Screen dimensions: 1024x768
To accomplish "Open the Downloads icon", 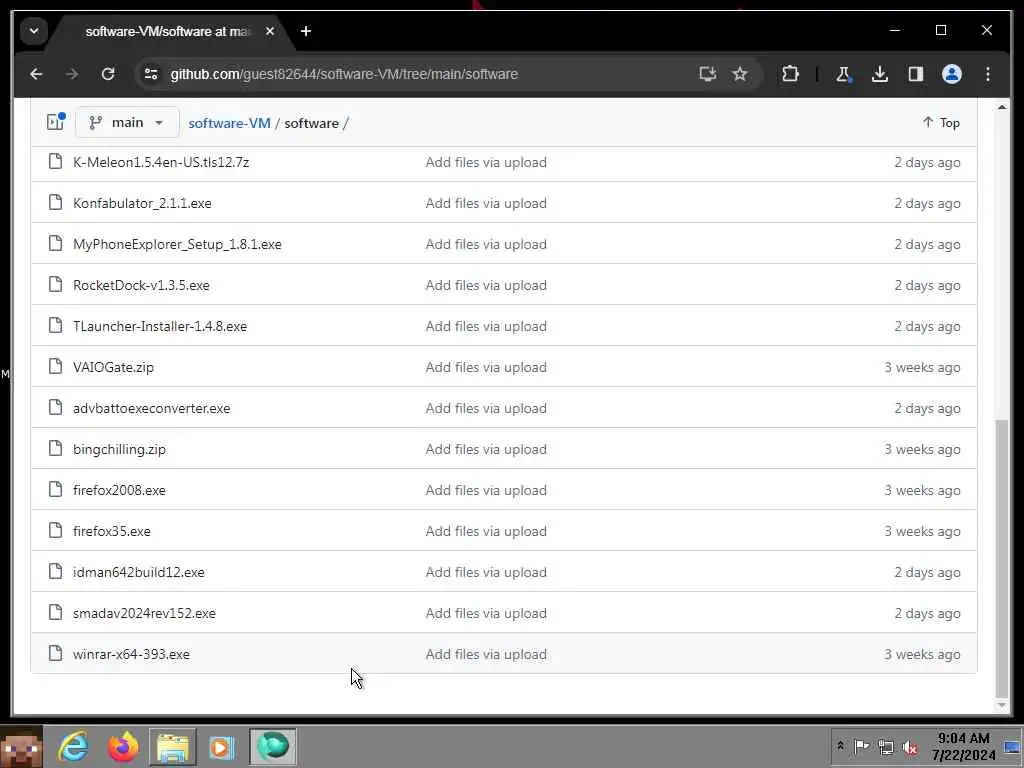I will coord(880,74).
